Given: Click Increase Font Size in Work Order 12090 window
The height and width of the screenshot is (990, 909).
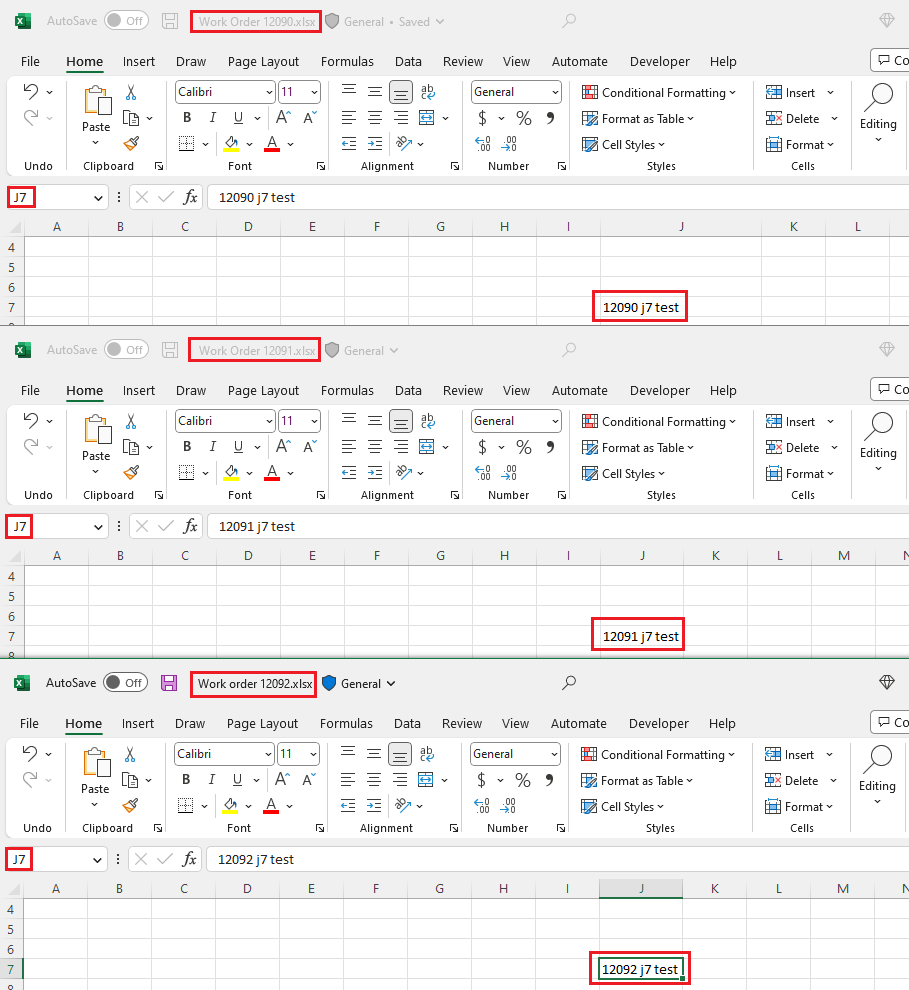Looking at the screenshot, I should click(283, 117).
